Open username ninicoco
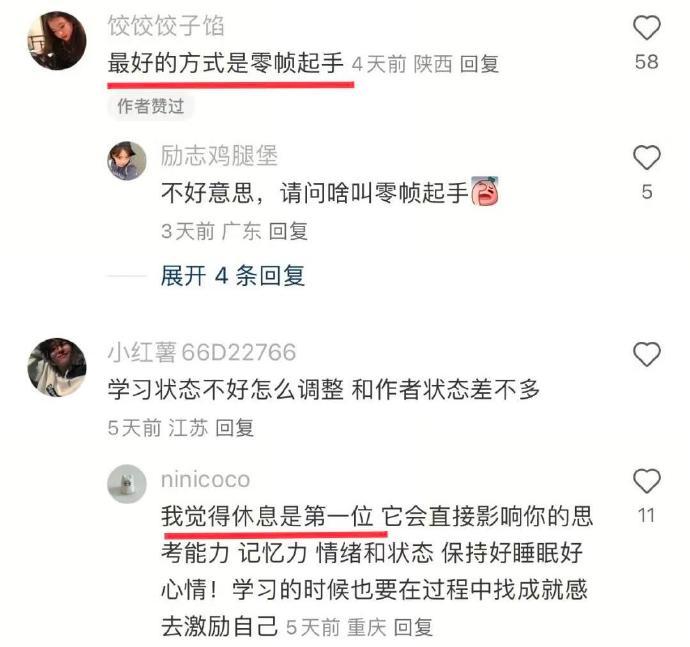Screen dimensions: 690x647 206,479
